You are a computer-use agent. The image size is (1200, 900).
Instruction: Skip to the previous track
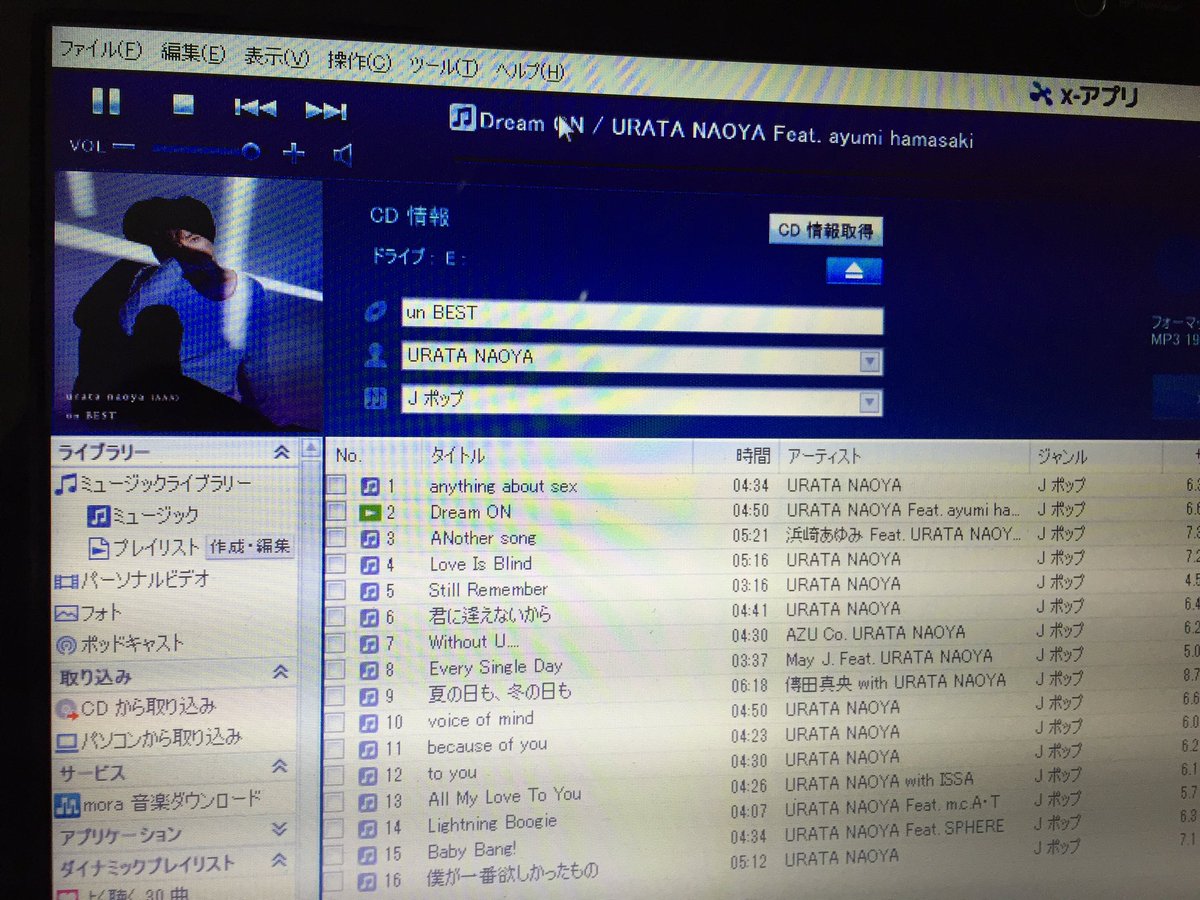pyautogui.click(x=255, y=107)
